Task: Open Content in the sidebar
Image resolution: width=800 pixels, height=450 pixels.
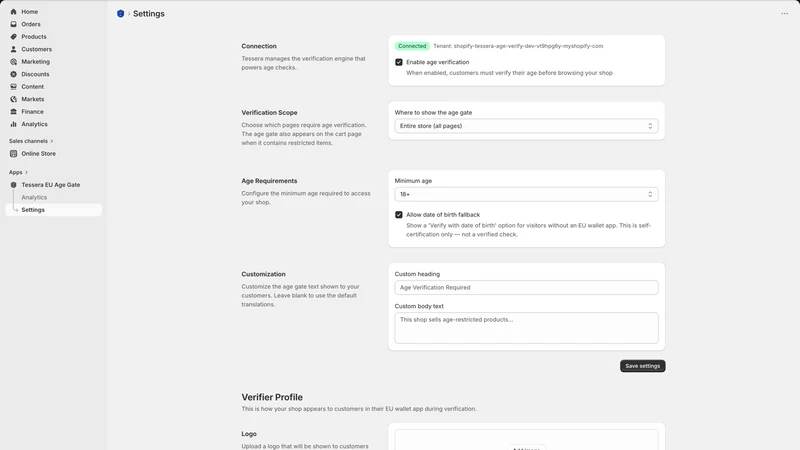Action: [x=54, y=87]
